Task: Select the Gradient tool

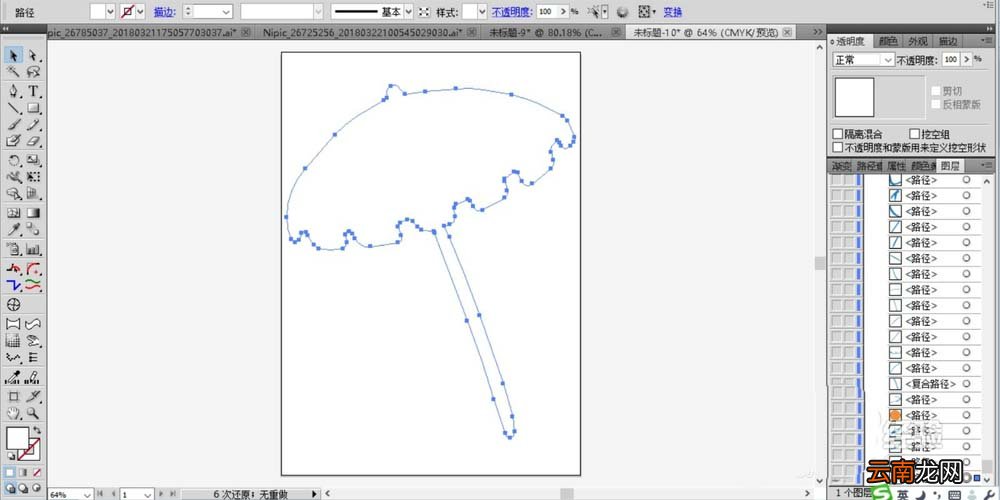Action: click(33, 212)
